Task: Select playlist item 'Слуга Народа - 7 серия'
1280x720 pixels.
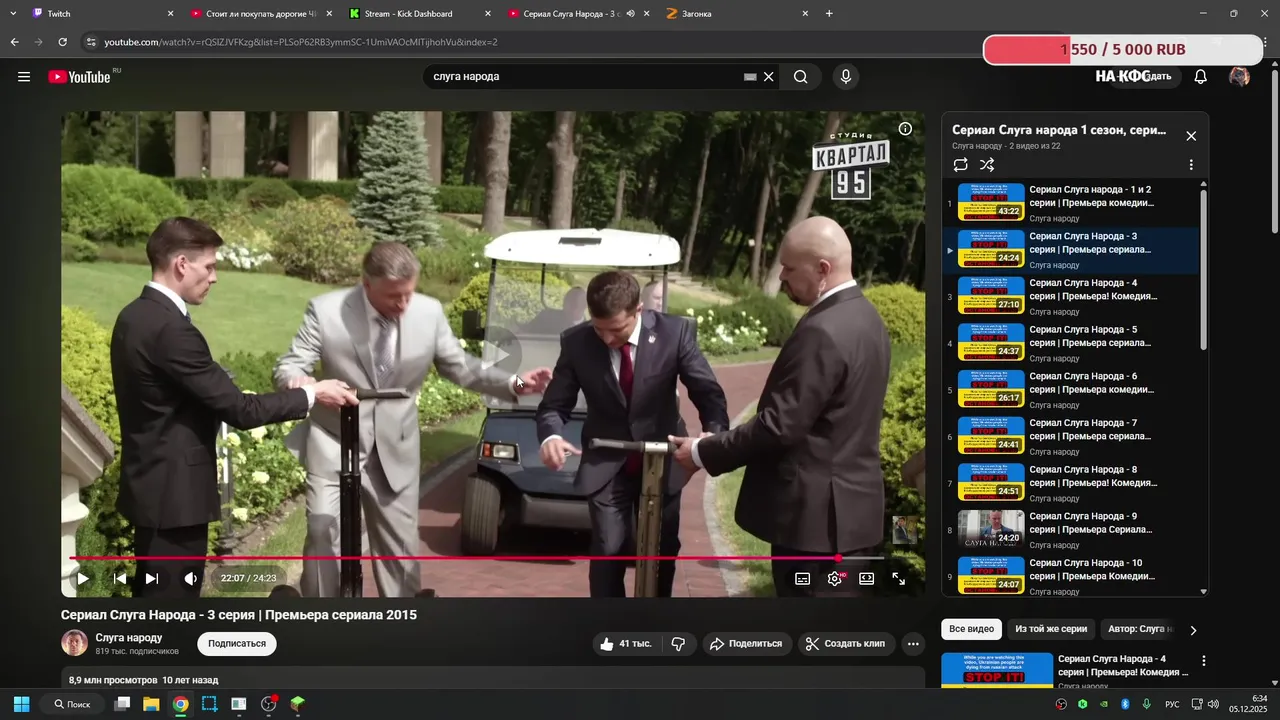Action: tap(1071, 436)
